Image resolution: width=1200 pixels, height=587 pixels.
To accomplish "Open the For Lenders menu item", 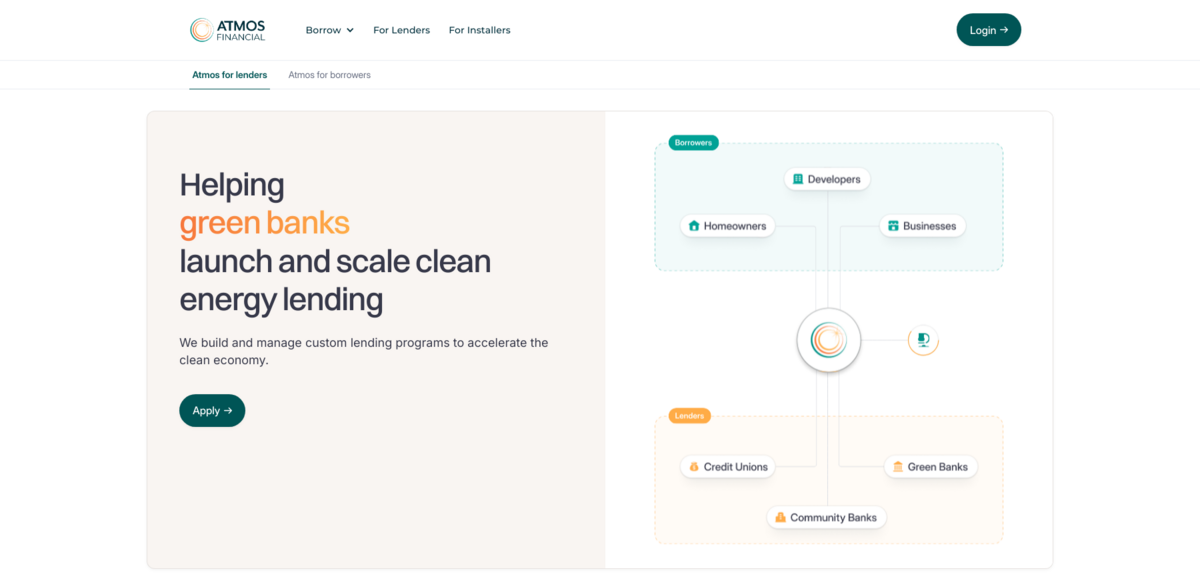I will (x=401, y=30).
